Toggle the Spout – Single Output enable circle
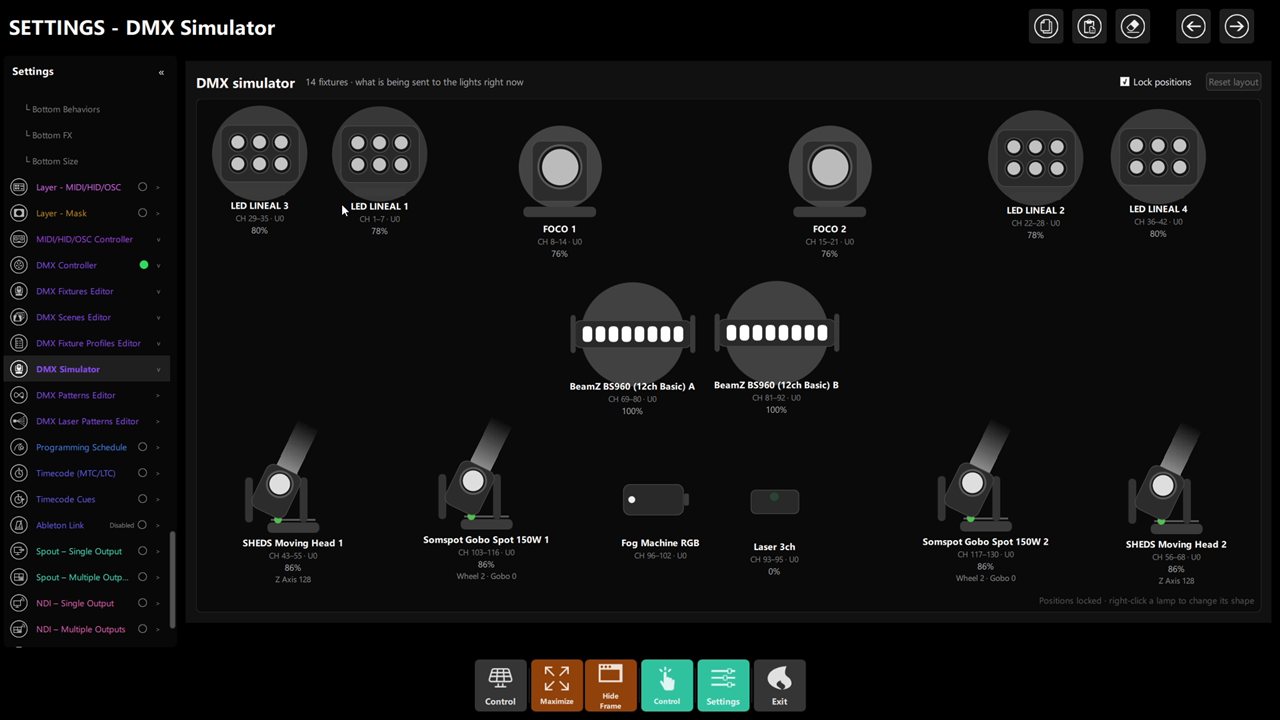This screenshot has width=1280, height=720. [143, 551]
